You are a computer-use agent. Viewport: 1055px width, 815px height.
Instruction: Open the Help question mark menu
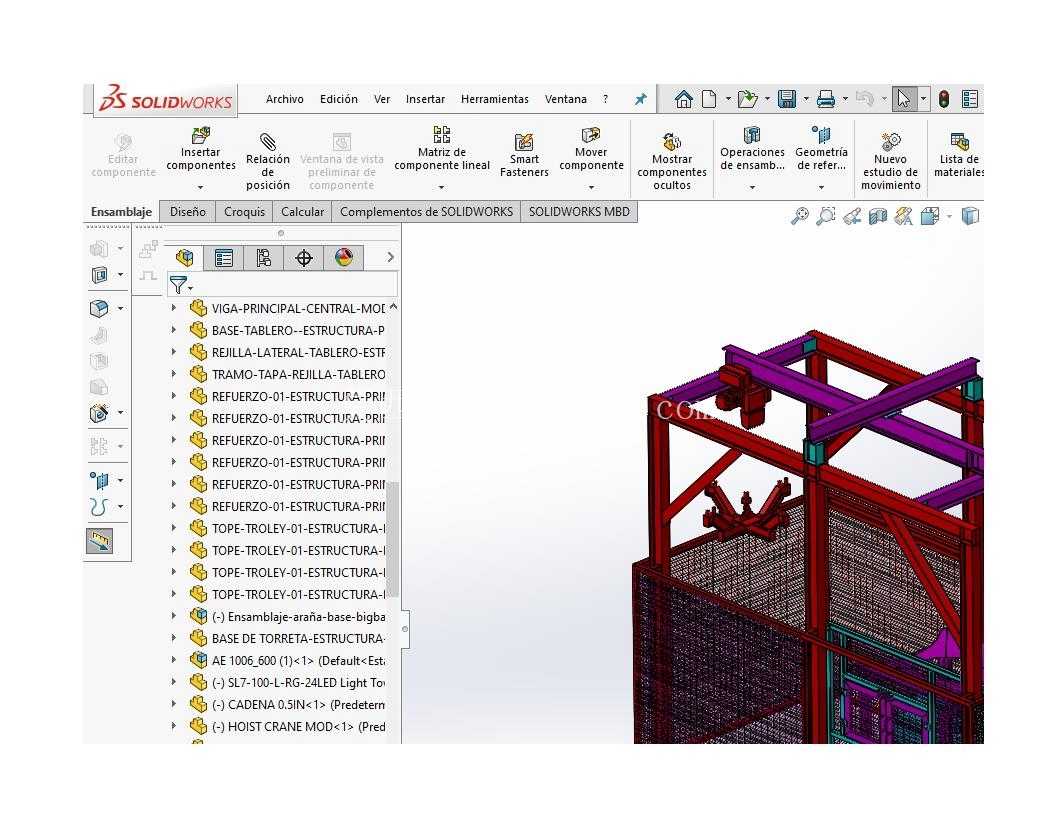606,99
